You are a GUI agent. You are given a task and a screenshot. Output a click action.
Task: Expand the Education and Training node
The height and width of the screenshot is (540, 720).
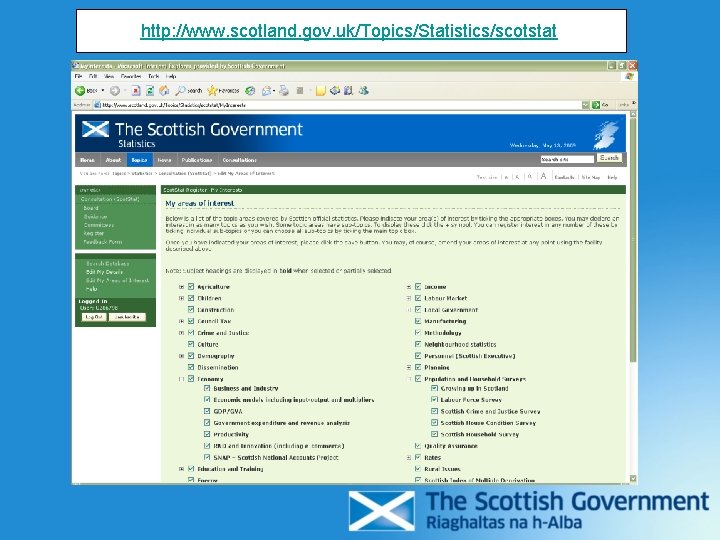click(x=181, y=469)
